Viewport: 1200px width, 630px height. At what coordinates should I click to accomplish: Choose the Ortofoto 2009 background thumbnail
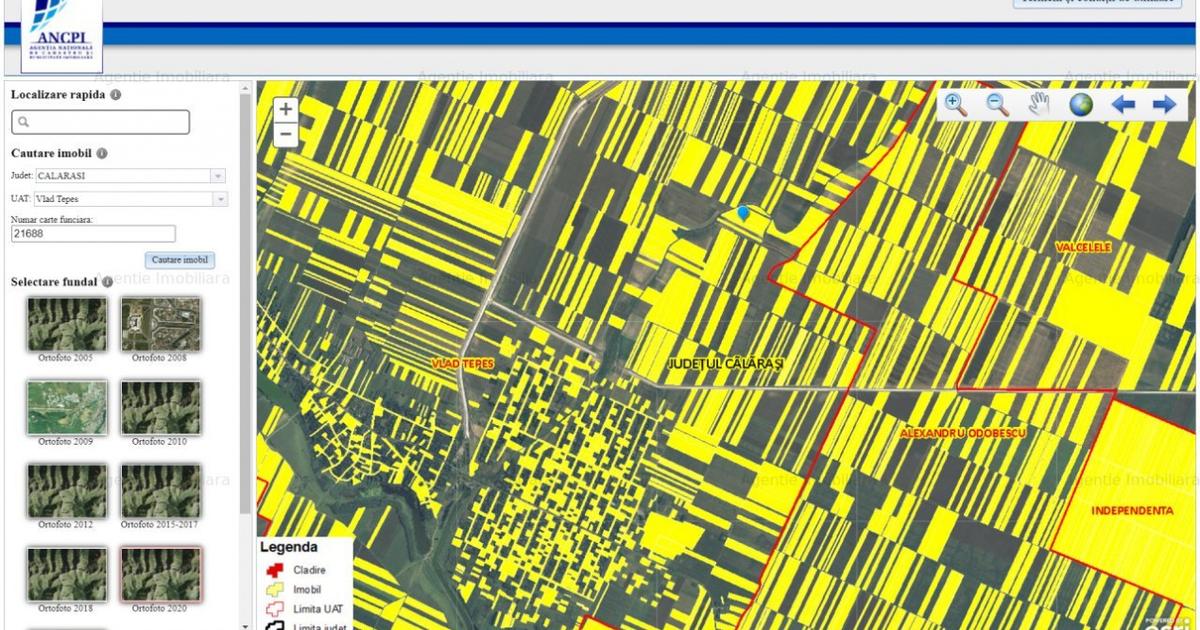point(66,407)
